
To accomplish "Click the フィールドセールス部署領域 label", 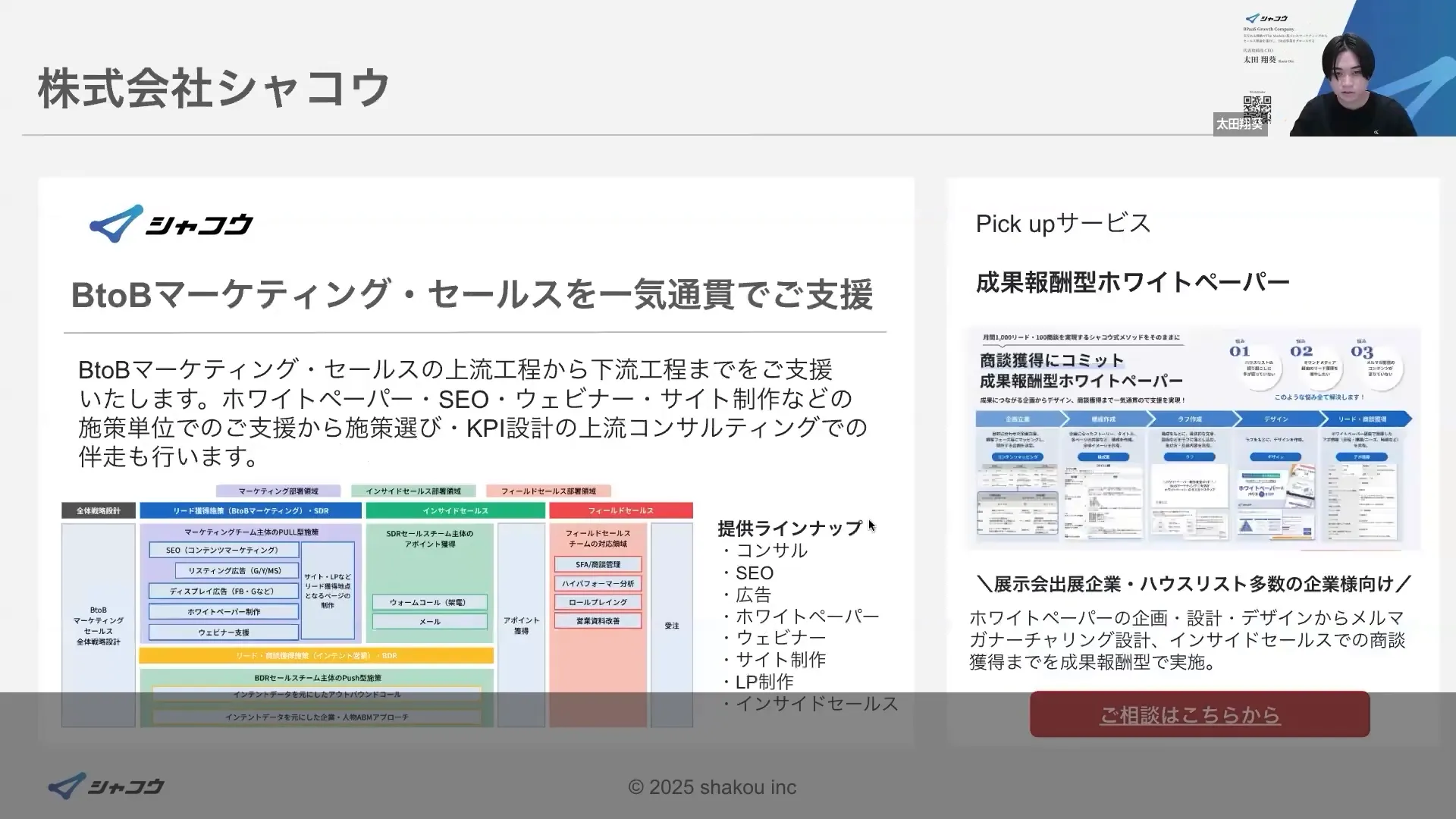I will (548, 491).
